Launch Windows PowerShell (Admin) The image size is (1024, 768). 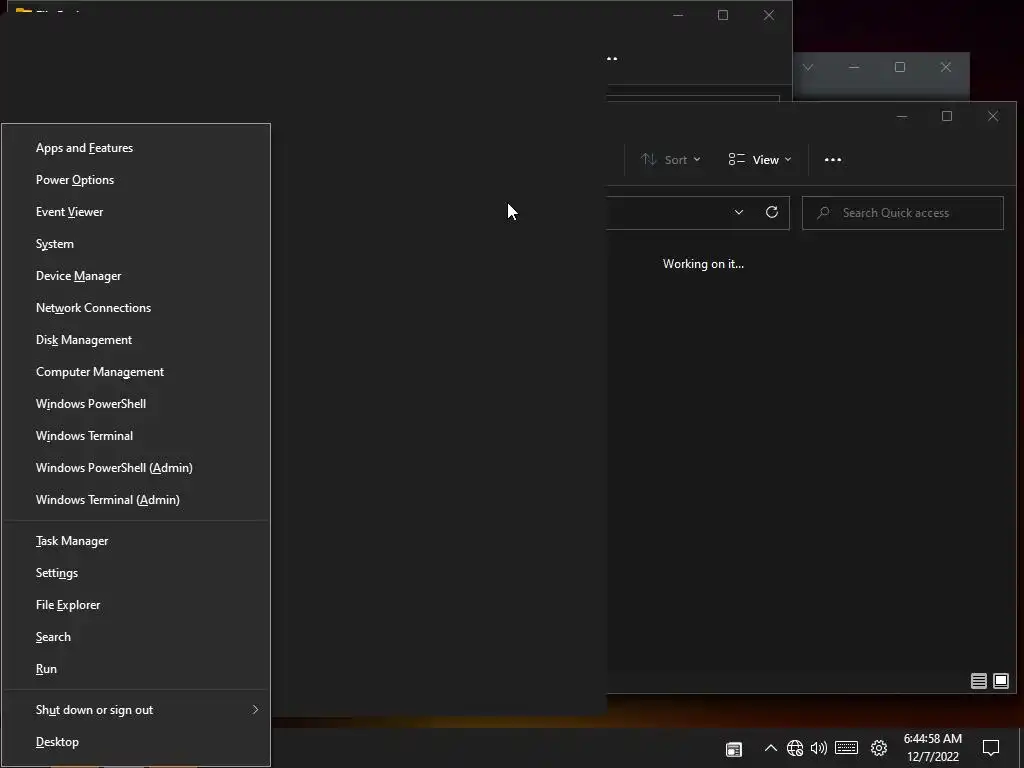pos(136,468)
